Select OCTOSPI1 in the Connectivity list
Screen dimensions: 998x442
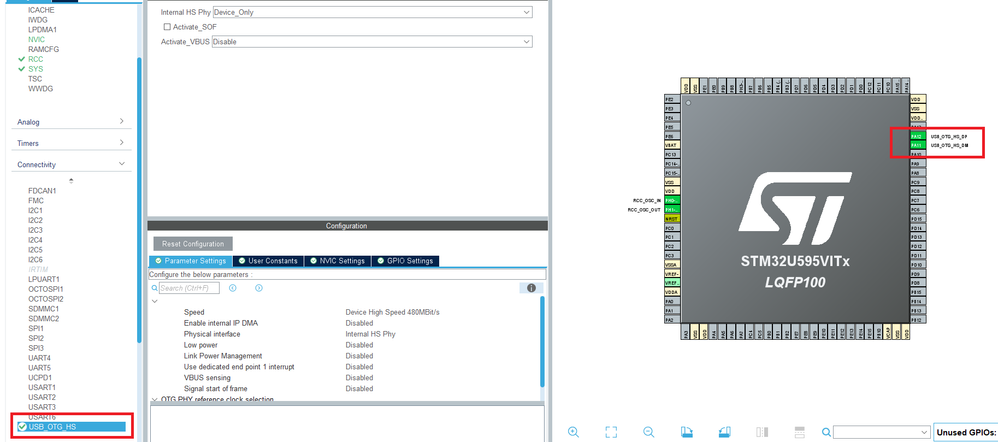click(46, 289)
